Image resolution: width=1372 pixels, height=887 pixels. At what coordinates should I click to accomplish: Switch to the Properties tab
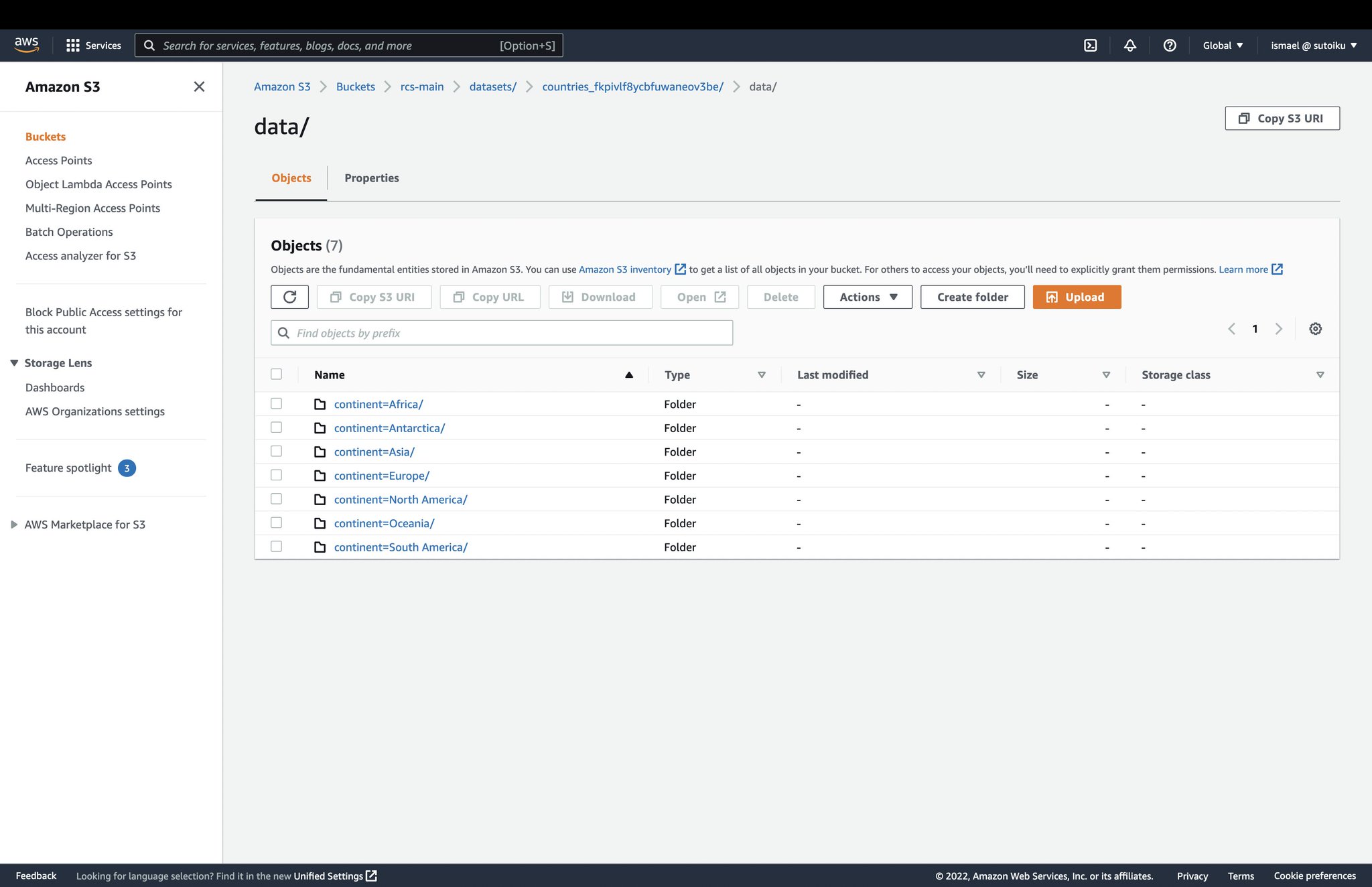[x=372, y=178]
